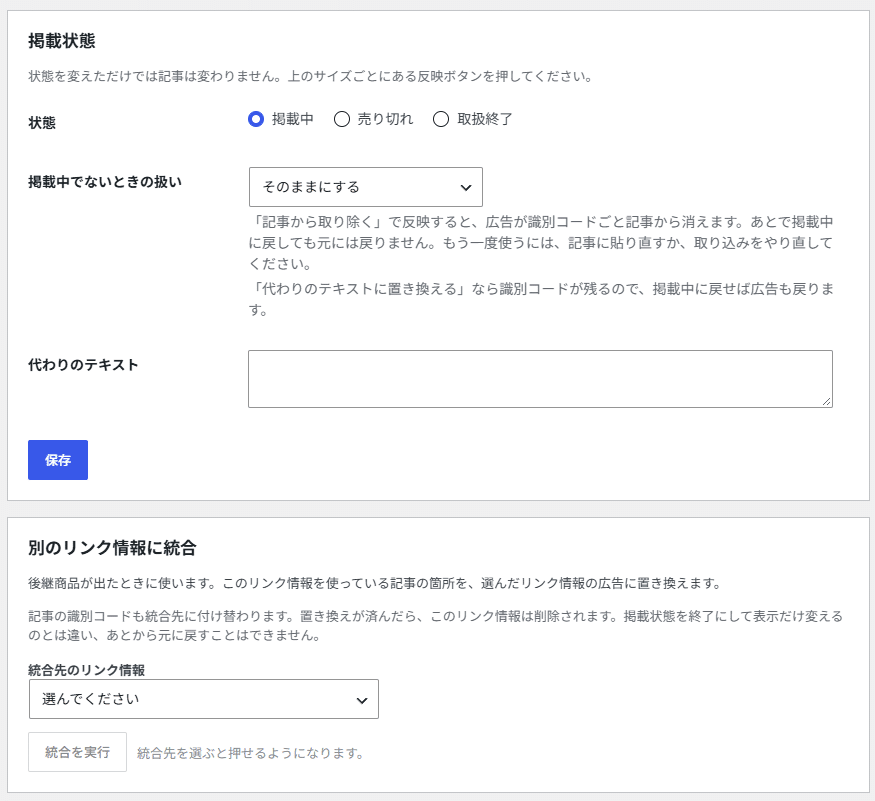This screenshot has width=875, height=801.
Task: Click the 別のリンク情報に統合 heading
Action: pyautogui.click(x=112, y=548)
